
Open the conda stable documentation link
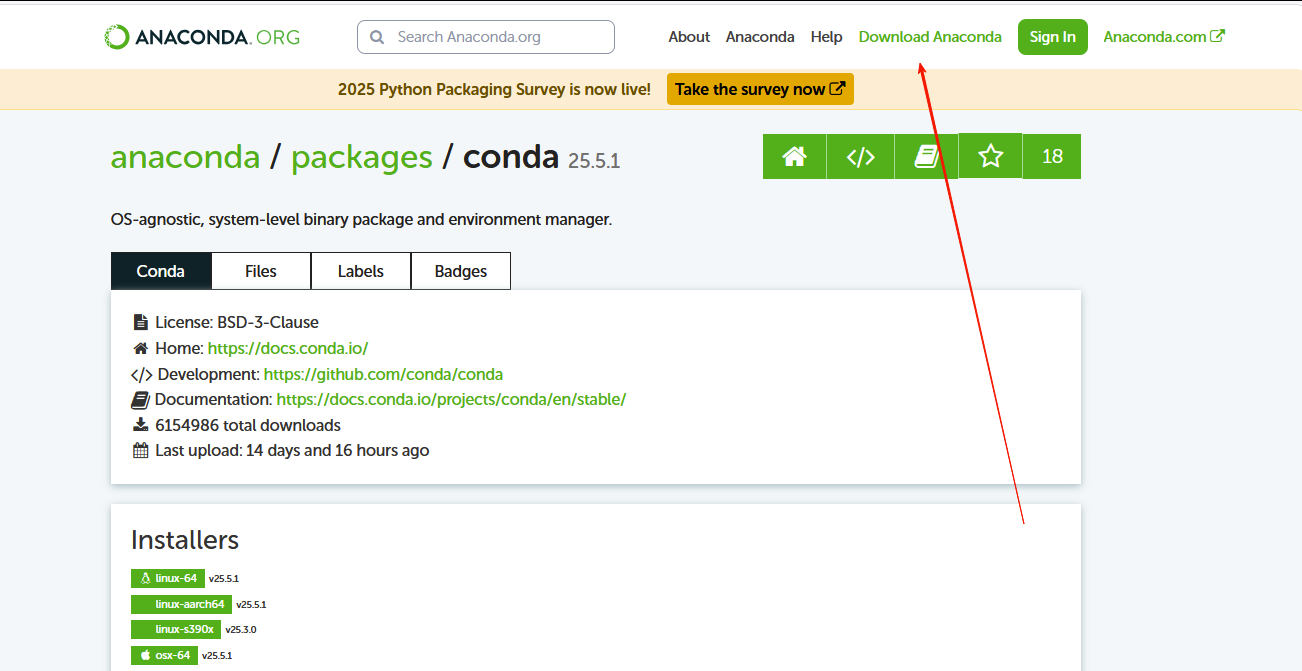coord(451,399)
